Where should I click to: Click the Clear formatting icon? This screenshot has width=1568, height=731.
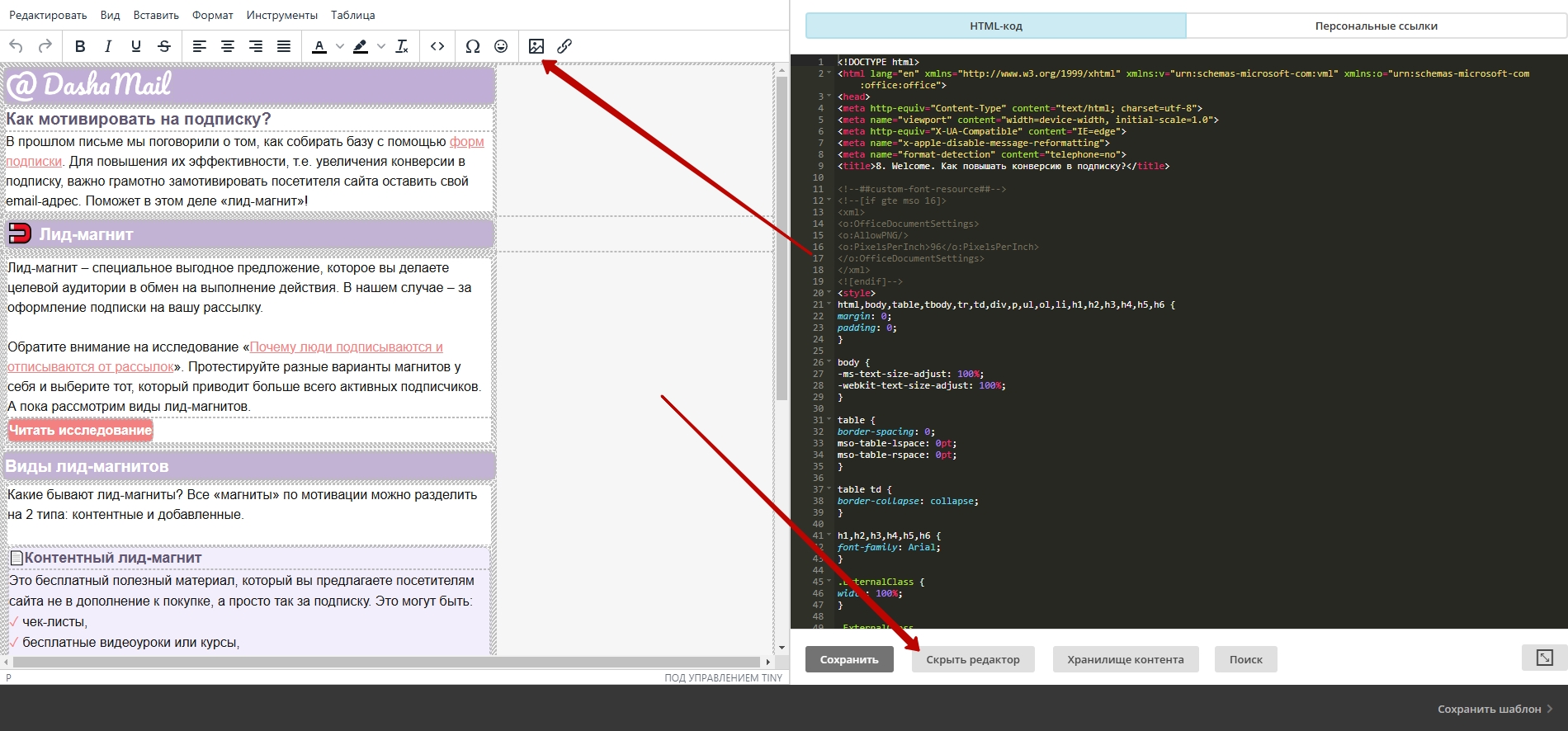point(402,46)
